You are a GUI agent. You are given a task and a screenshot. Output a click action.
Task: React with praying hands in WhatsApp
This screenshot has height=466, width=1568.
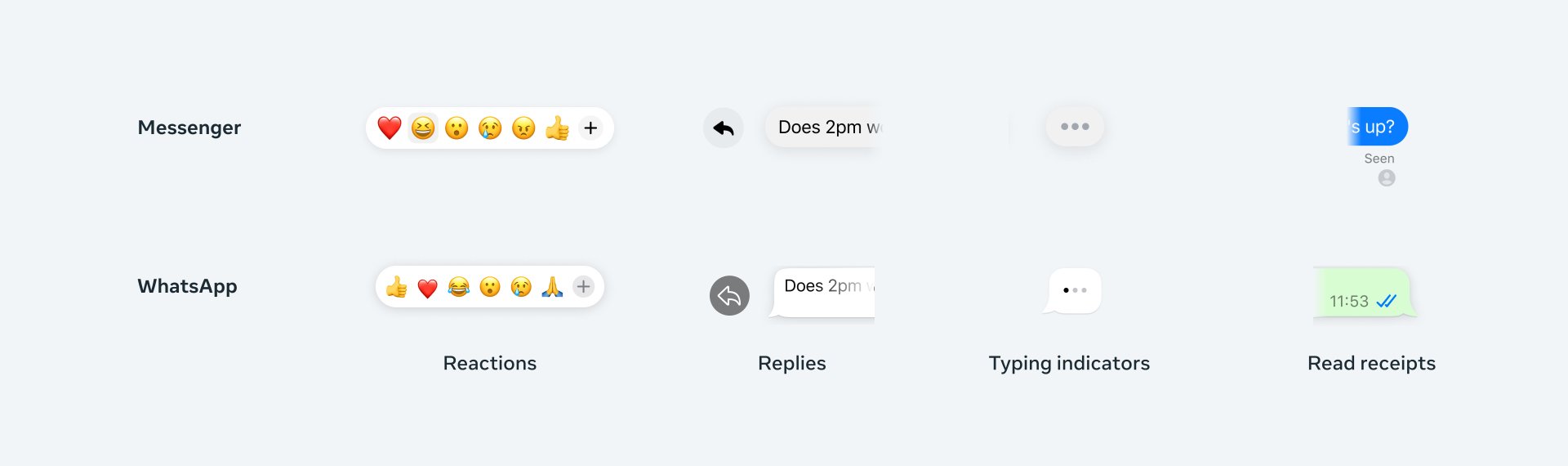click(x=552, y=287)
